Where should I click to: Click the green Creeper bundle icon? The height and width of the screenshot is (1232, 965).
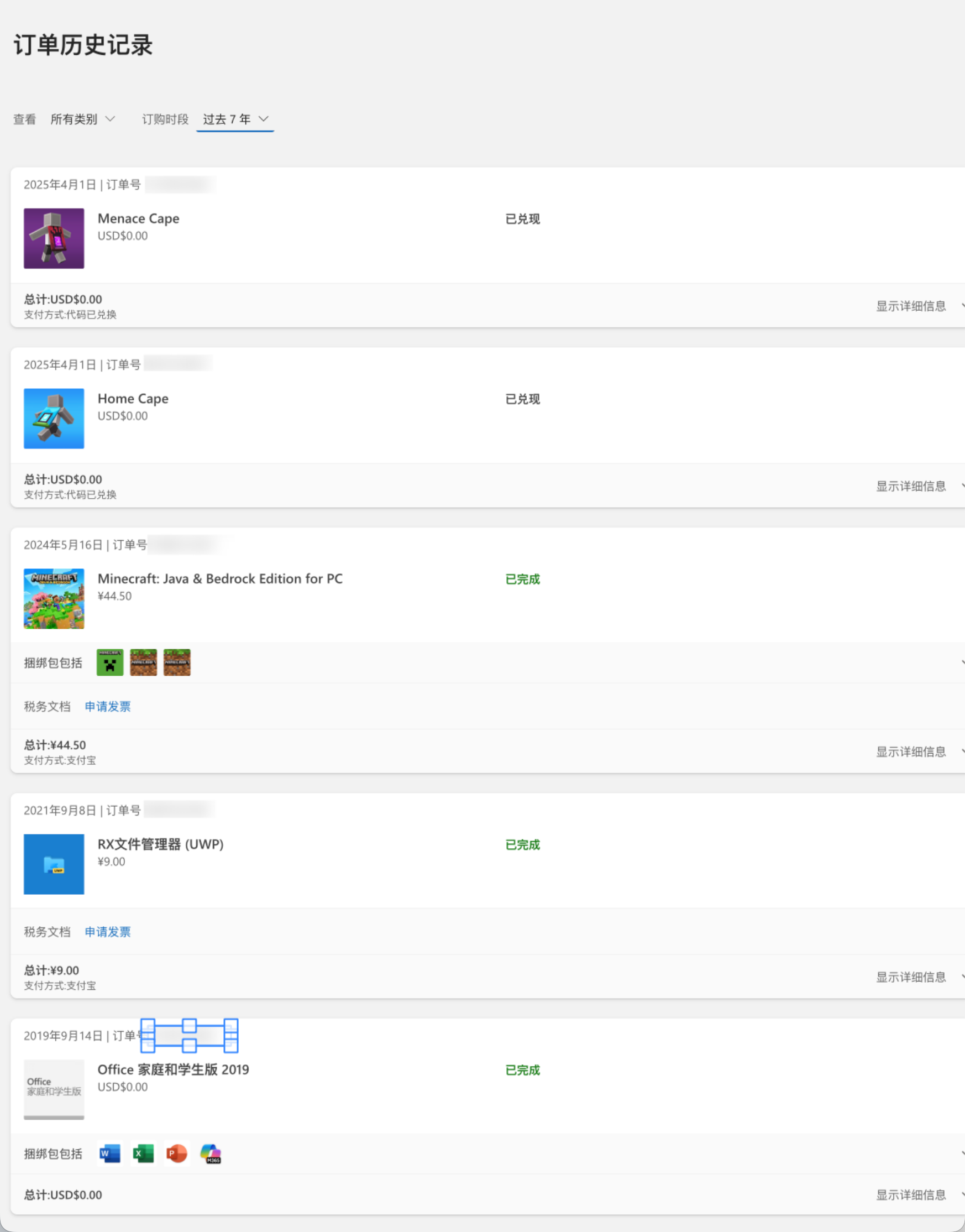pos(109,662)
